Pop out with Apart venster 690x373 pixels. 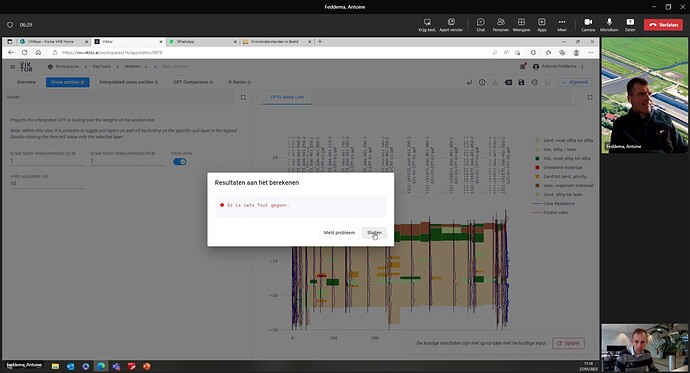point(451,25)
